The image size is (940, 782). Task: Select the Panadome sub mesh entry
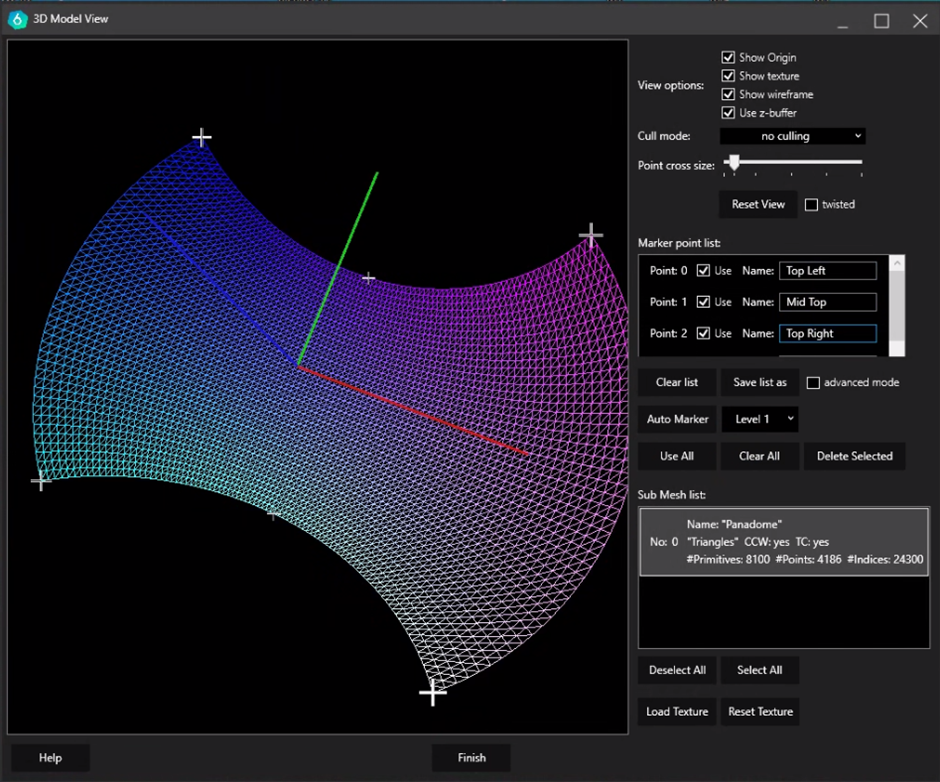point(783,541)
